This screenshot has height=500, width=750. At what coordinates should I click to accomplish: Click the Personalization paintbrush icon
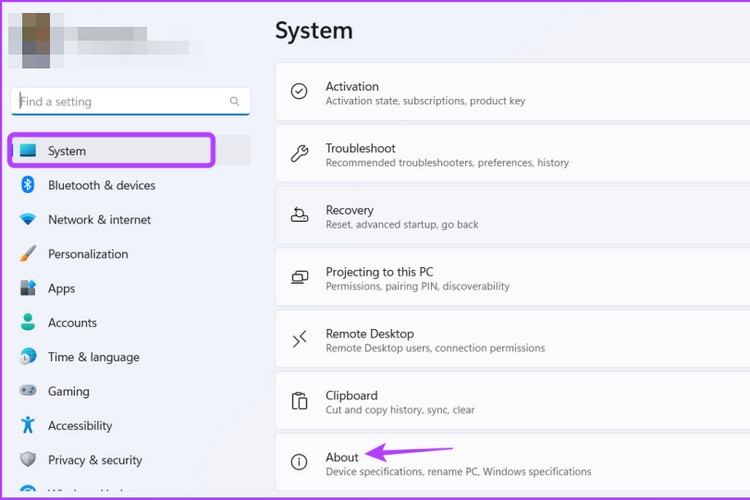(28, 254)
